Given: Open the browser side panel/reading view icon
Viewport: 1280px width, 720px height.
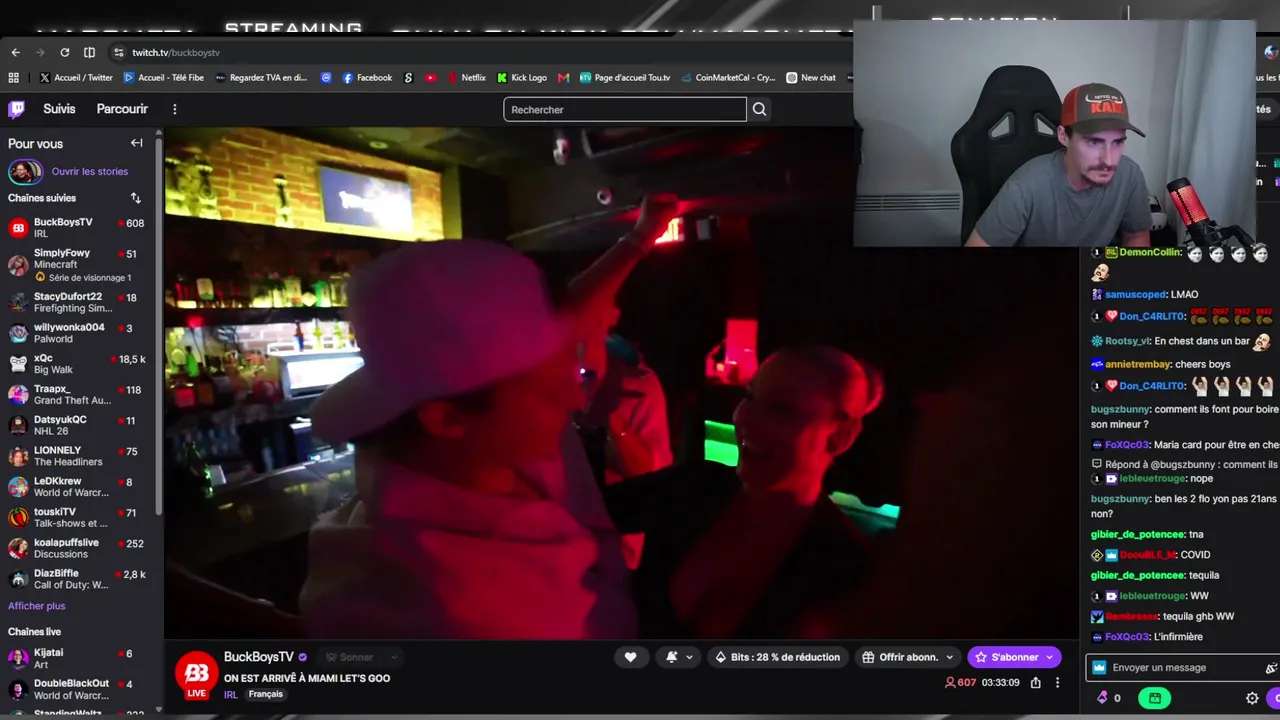Looking at the screenshot, I should (89, 52).
